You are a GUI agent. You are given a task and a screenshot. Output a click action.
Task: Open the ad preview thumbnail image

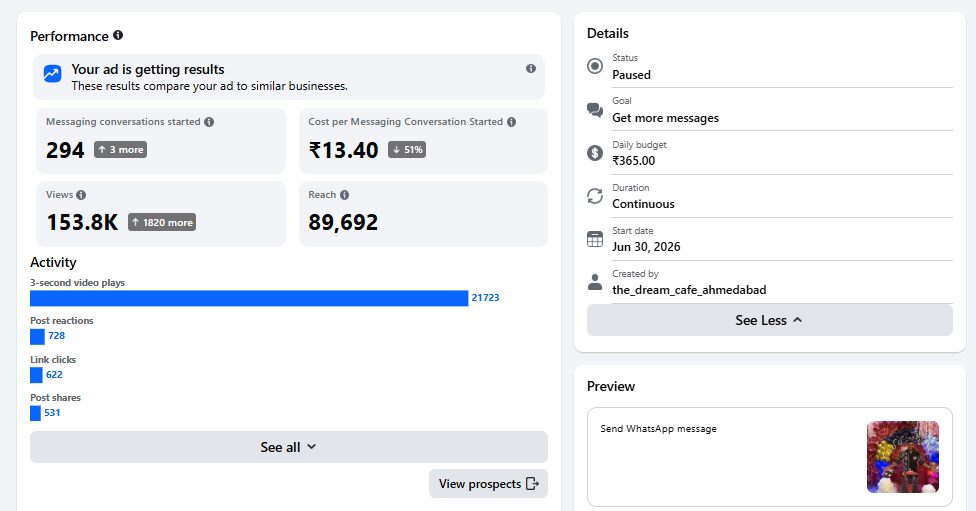(x=903, y=457)
